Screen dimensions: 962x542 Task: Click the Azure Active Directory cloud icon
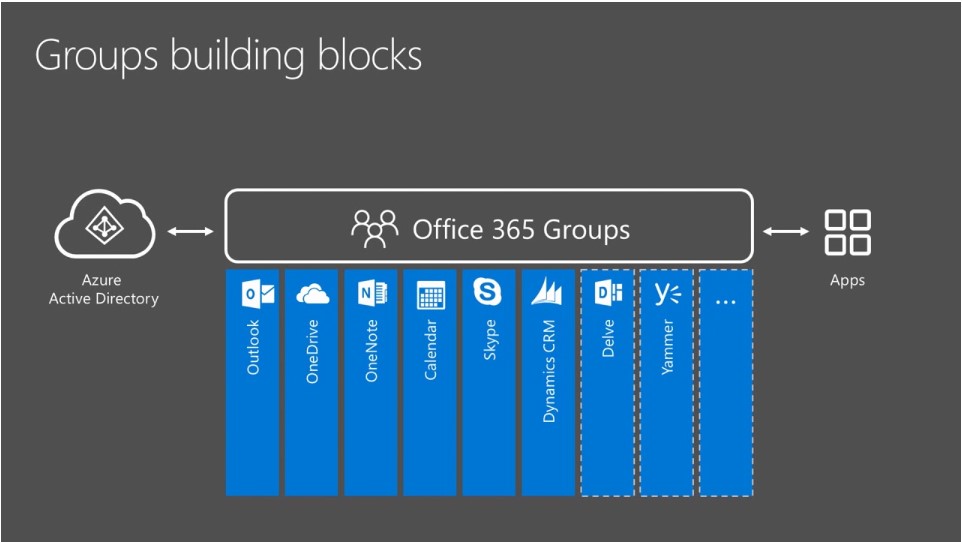105,224
